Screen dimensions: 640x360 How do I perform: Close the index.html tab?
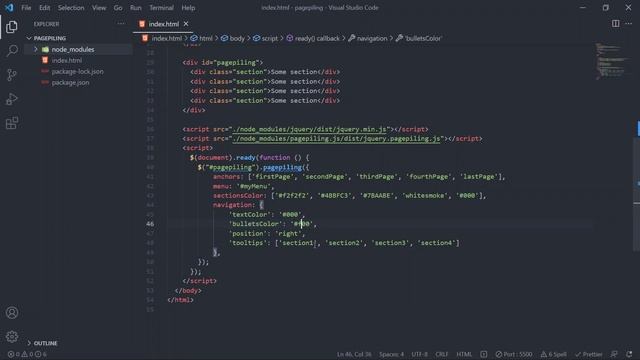coord(186,24)
